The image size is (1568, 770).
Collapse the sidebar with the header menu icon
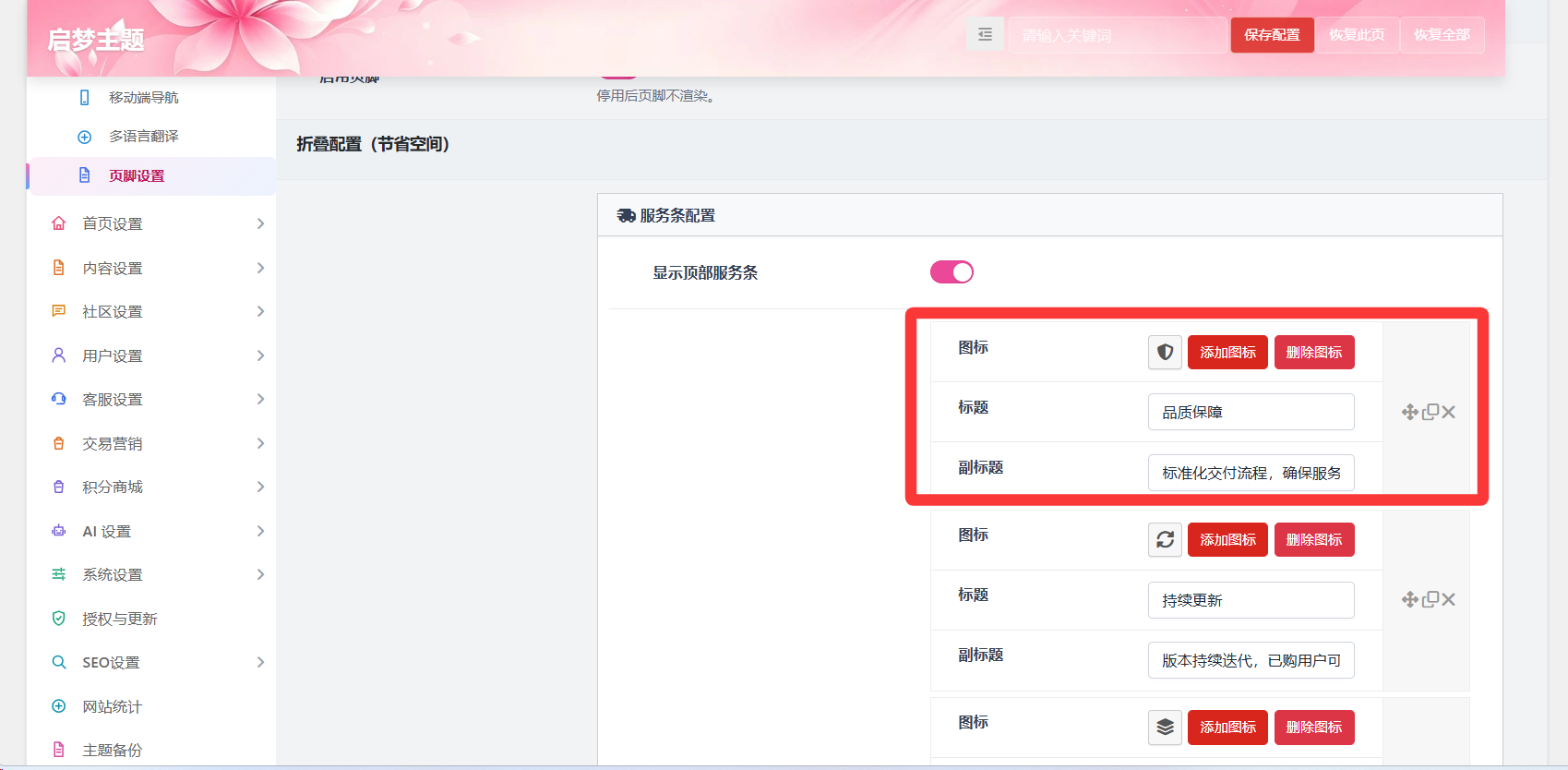985,35
